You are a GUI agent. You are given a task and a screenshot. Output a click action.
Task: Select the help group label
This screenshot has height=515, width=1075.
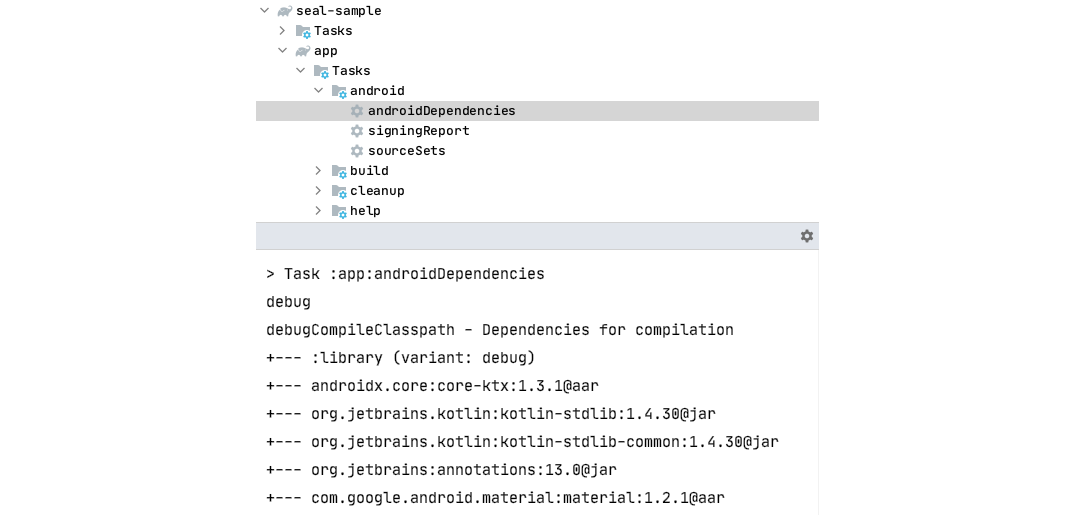(365, 211)
